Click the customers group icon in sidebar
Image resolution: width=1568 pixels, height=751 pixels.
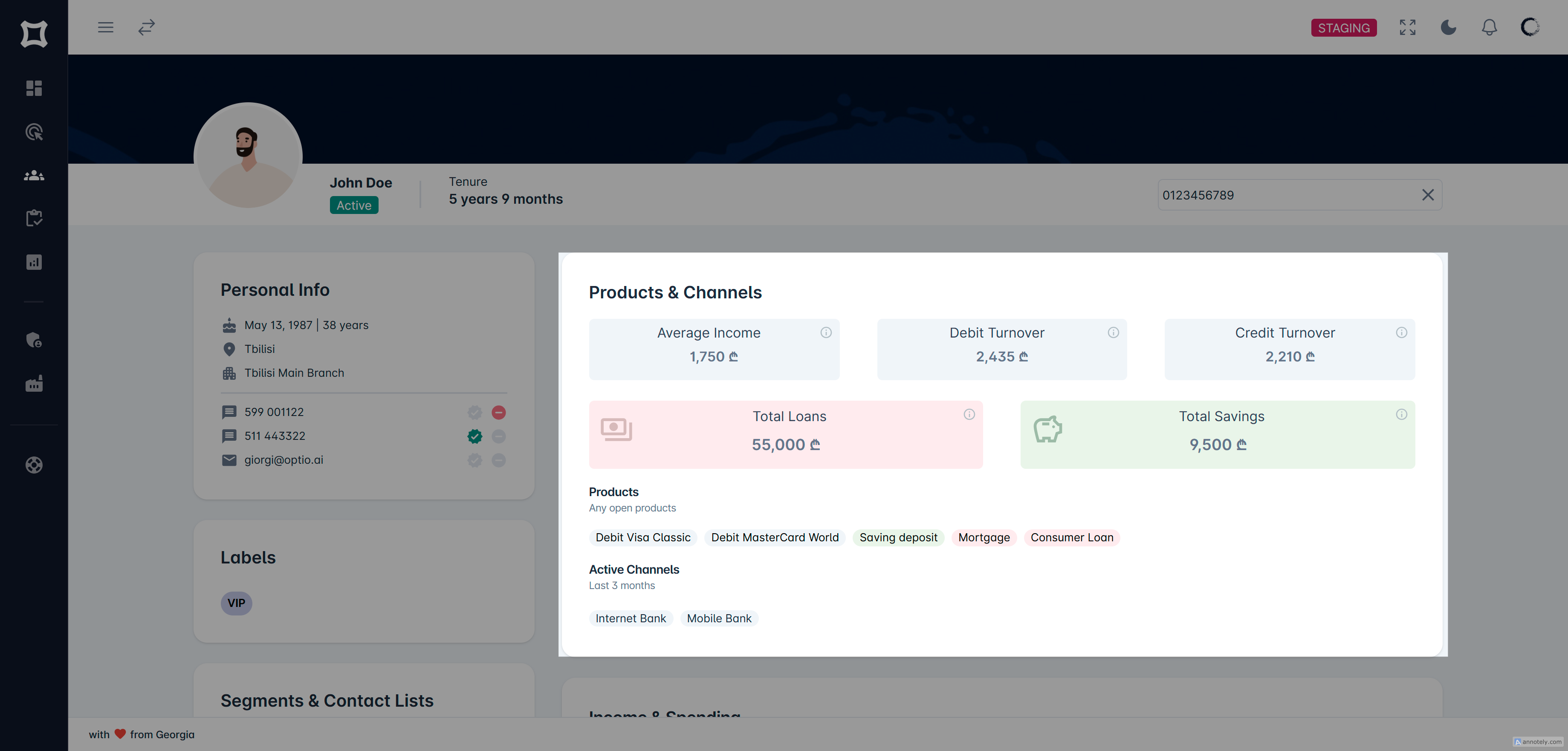34,176
